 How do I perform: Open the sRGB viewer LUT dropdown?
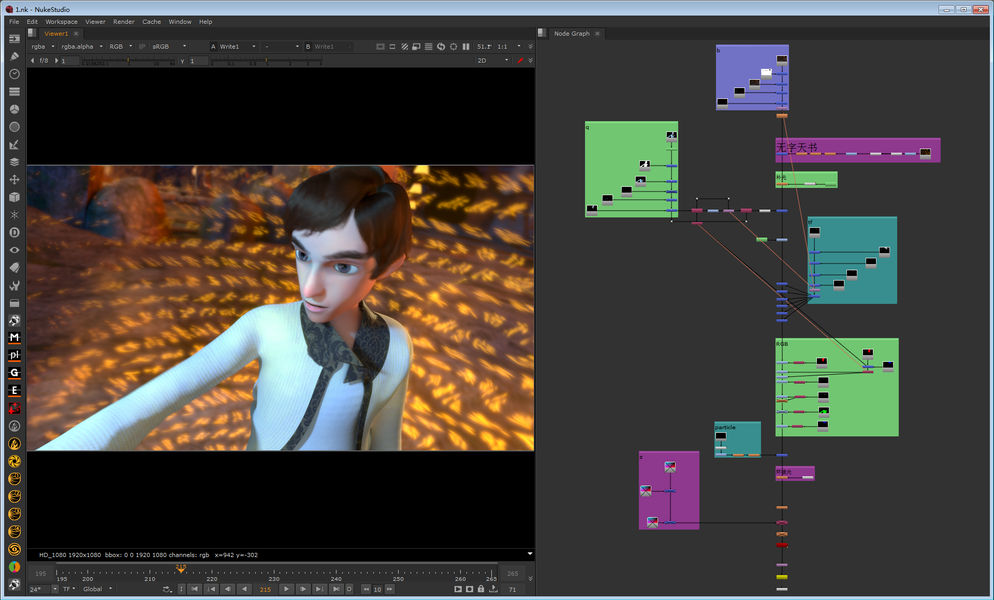click(x=169, y=46)
